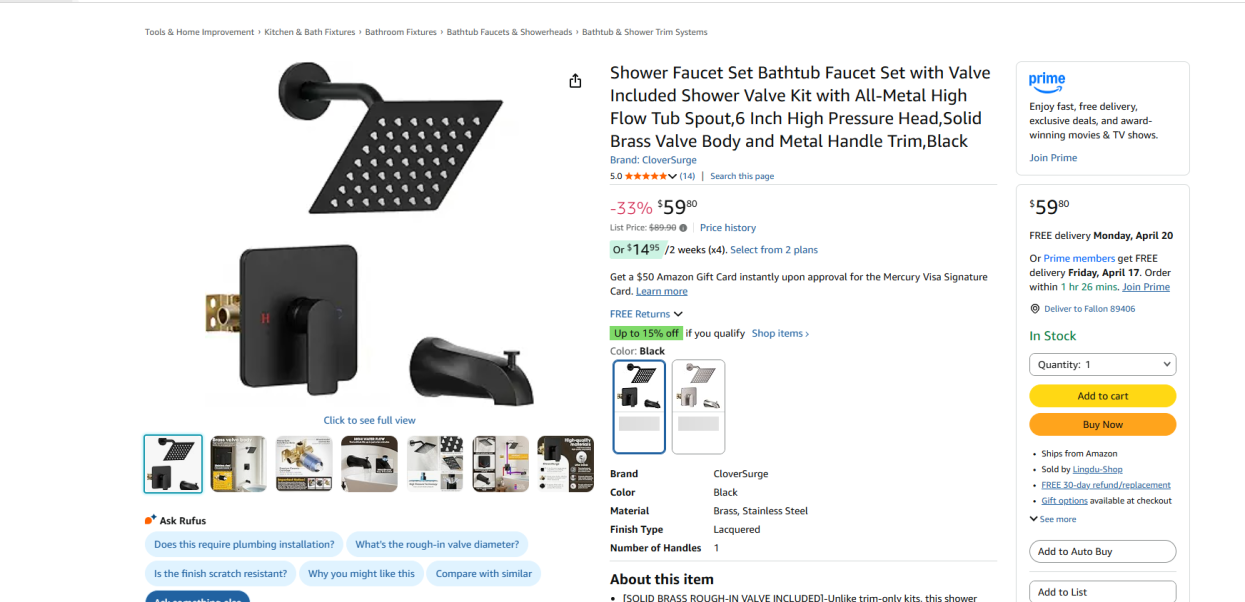Click the share icon beside product image
The width and height of the screenshot is (1245, 602).
point(575,81)
